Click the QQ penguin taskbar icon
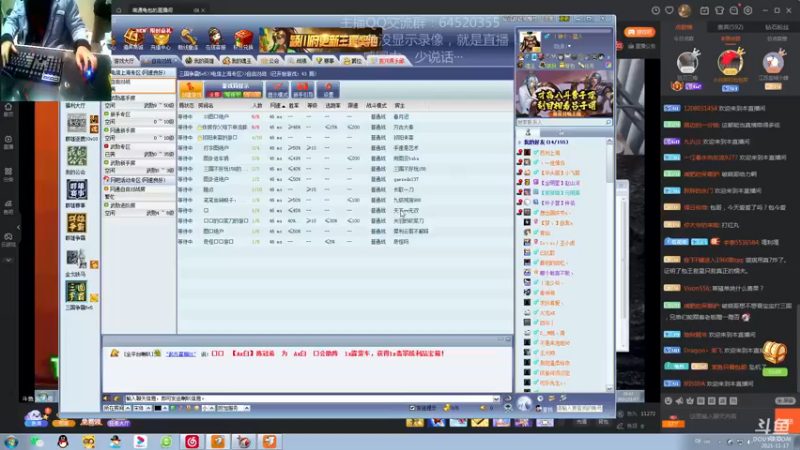Screen dimensions: 800x450 [x=63, y=441]
